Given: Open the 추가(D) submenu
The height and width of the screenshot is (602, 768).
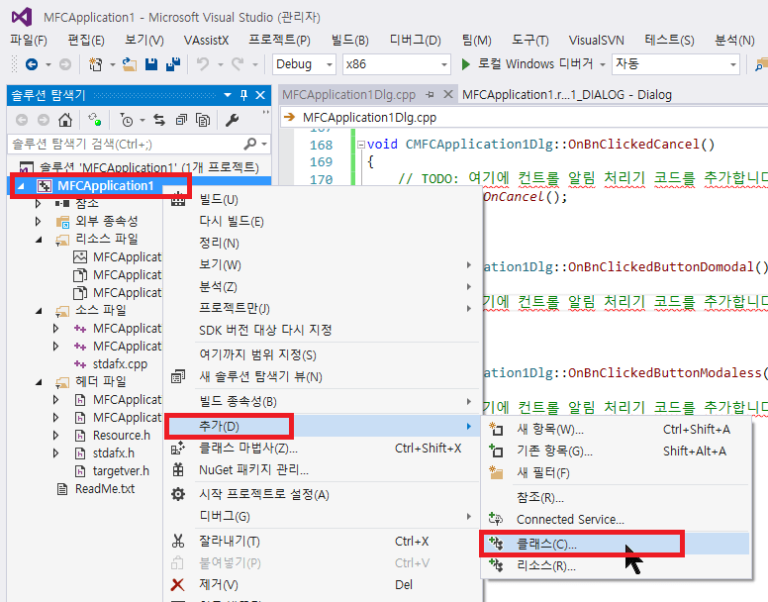Looking at the screenshot, I should coord(321,426).
